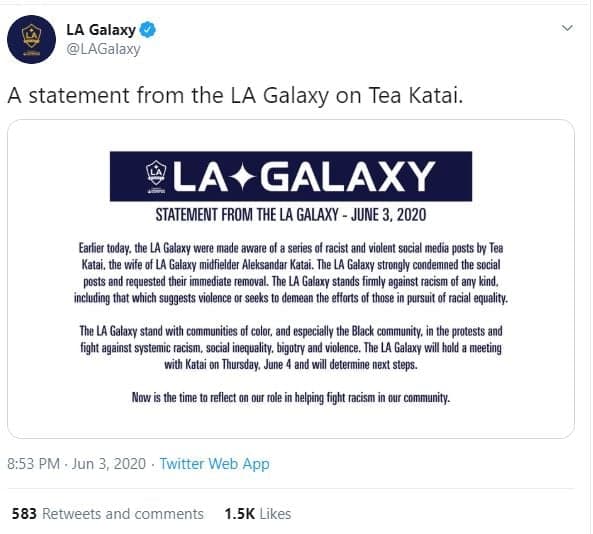Expand the tweet options chevron
Viewport: 593px width, 534px height.
[567, 28]
